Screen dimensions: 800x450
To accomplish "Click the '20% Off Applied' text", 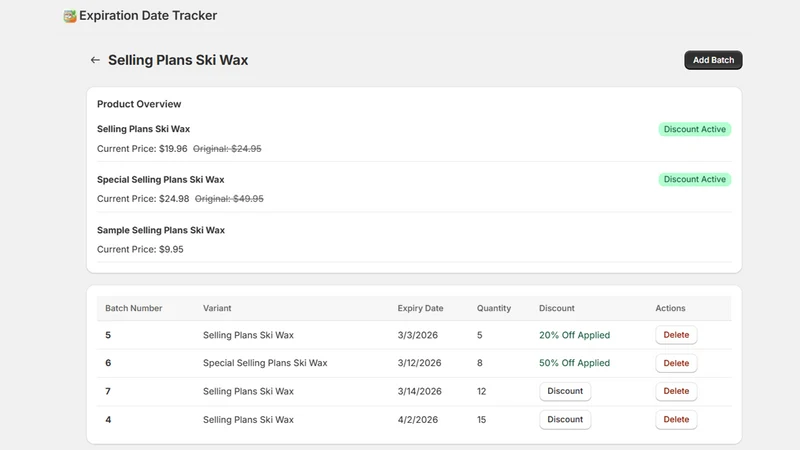I will [574, 335].
